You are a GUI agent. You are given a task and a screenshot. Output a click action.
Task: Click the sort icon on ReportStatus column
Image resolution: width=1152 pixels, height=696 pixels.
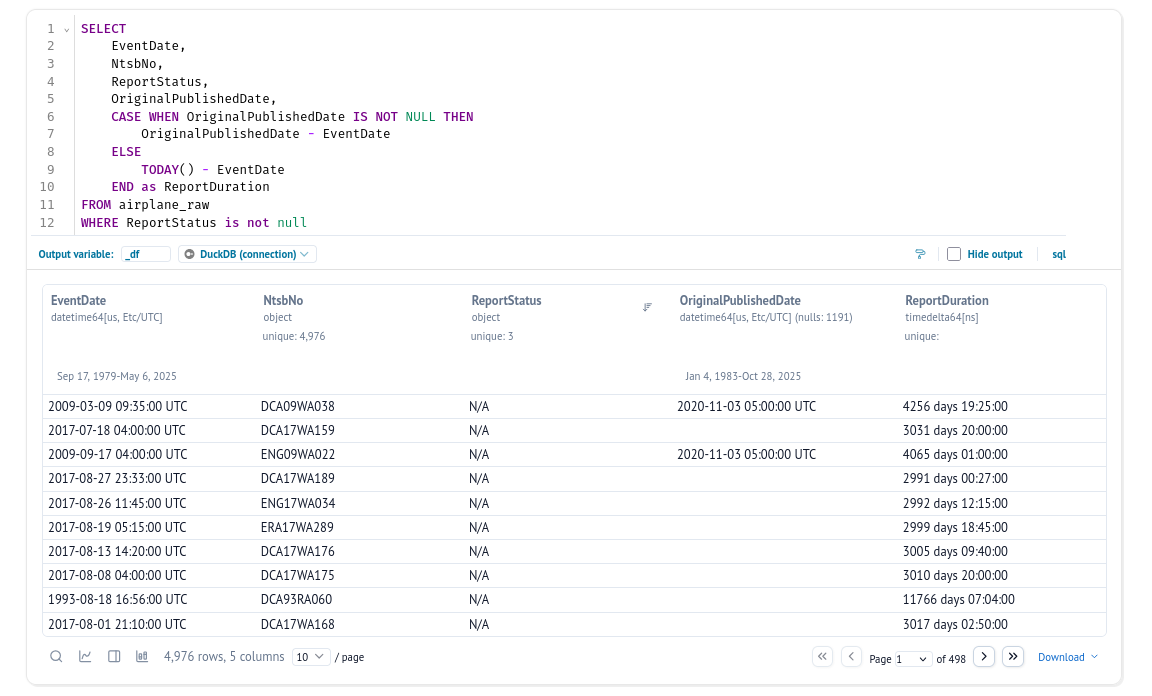[x=647, y=307]
